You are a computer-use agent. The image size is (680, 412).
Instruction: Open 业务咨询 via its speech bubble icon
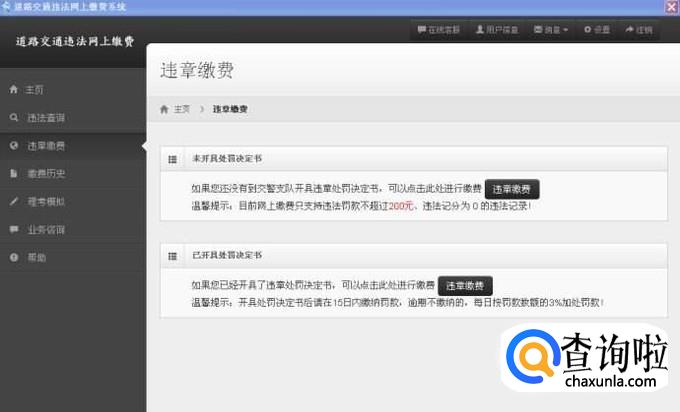click(14, 229)
